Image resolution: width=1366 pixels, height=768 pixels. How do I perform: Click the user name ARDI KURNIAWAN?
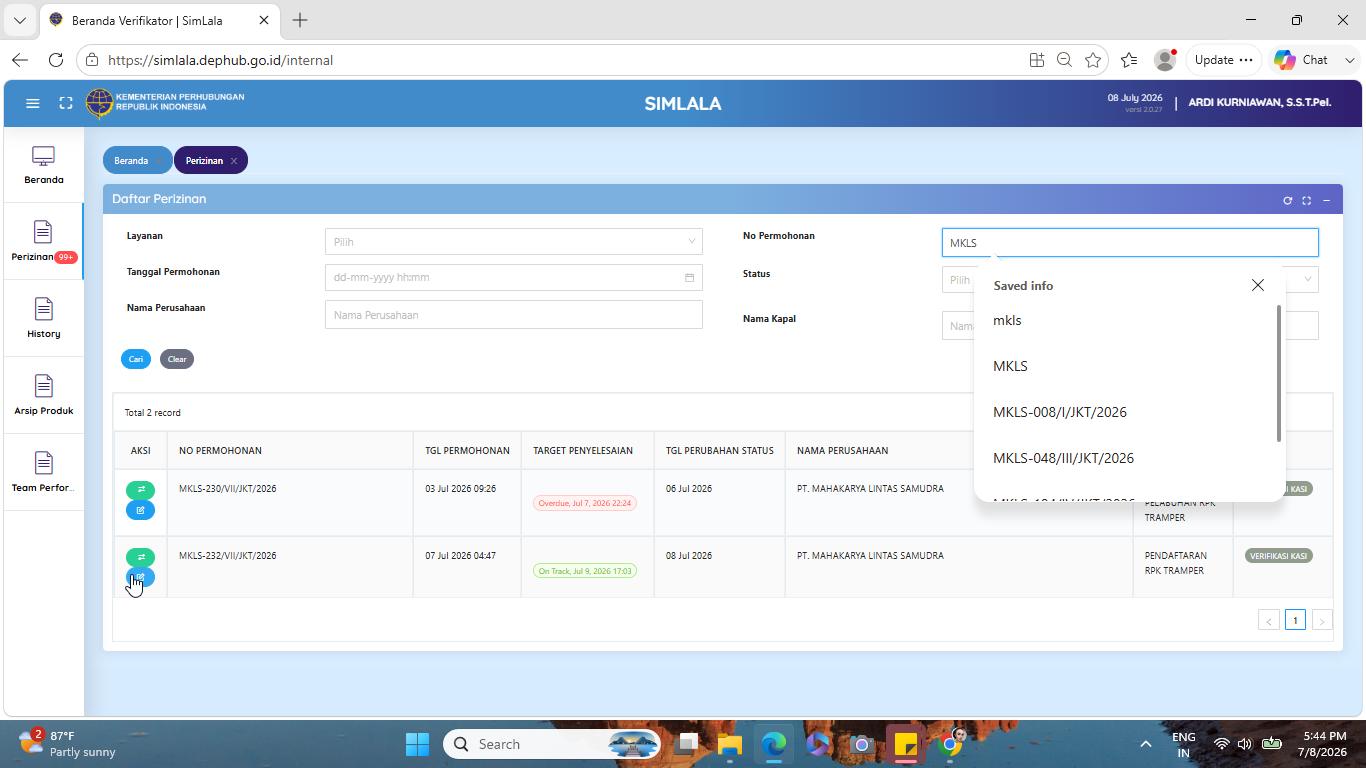[1260, 102]
